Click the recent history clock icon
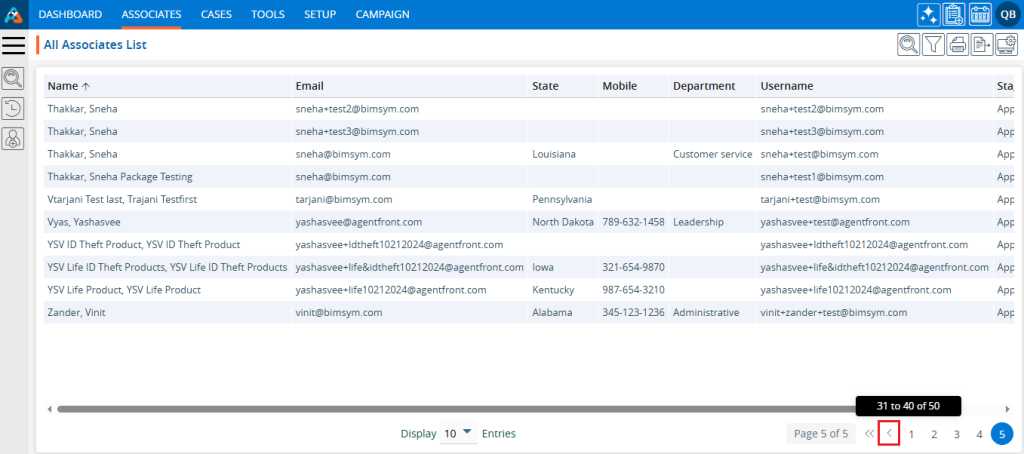This screenshot has height=454, width=1024. 13,109
